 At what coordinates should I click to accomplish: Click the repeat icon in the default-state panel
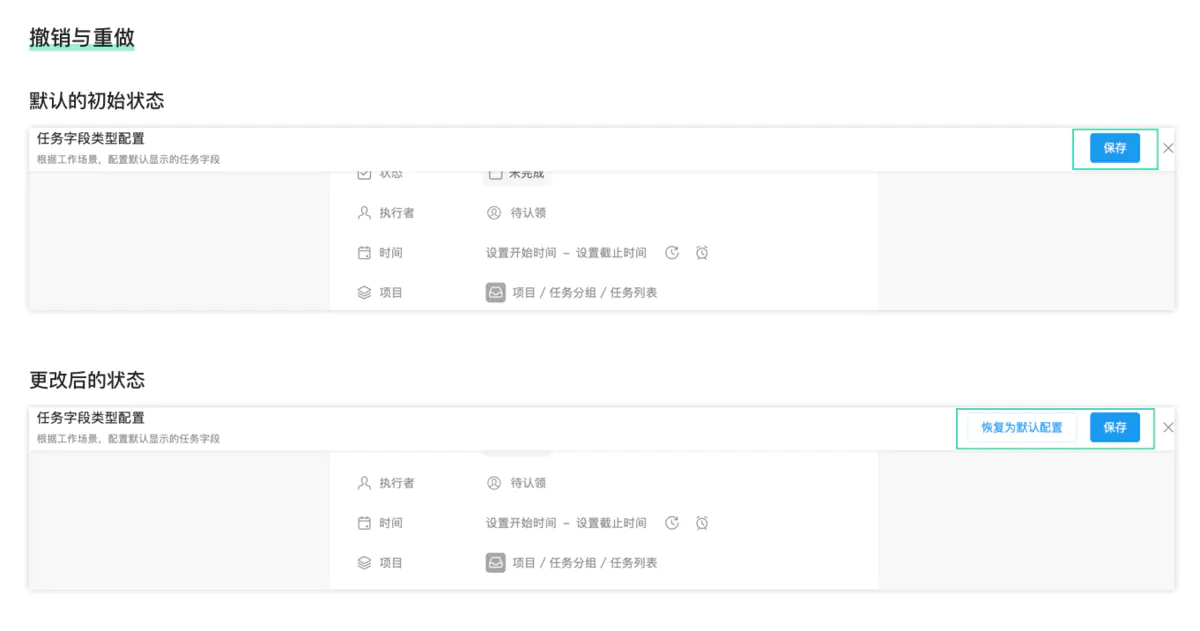pos(672,253)
